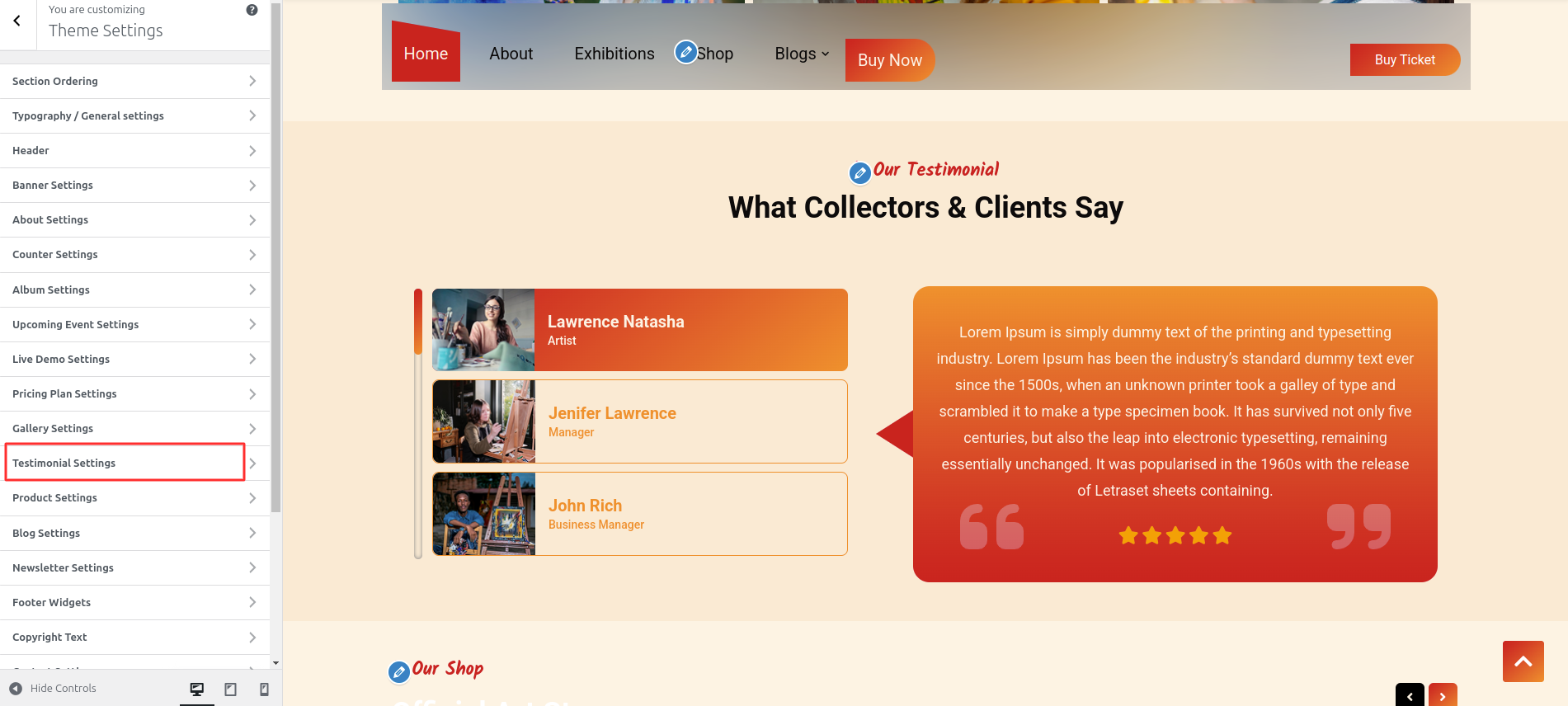Image resolution: width=1568 pixels, height=706 pixels.
Task: Click the help question mark icon
Action: point(252,10)
